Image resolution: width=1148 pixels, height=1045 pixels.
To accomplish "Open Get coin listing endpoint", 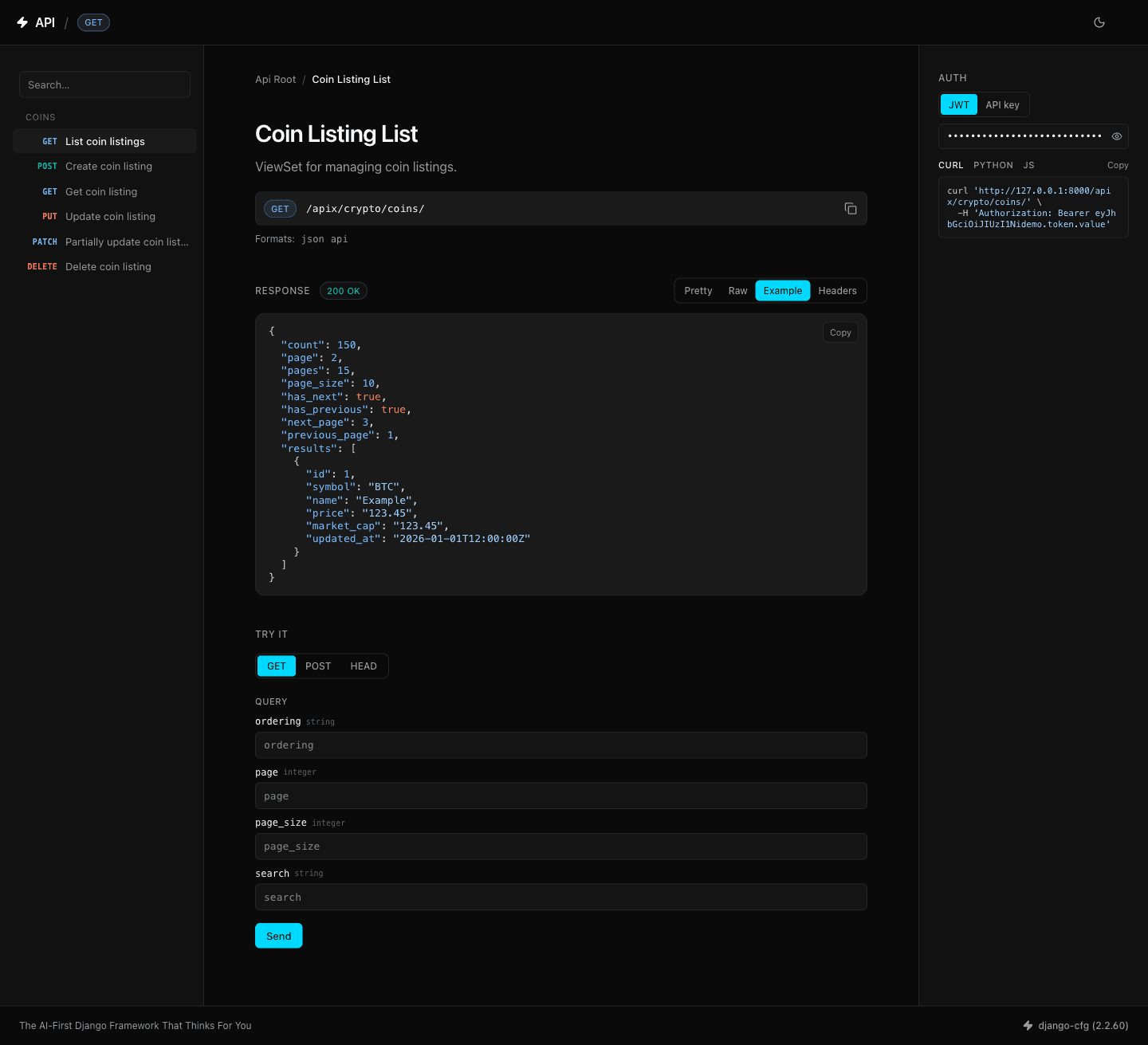I will coord(104,191).
